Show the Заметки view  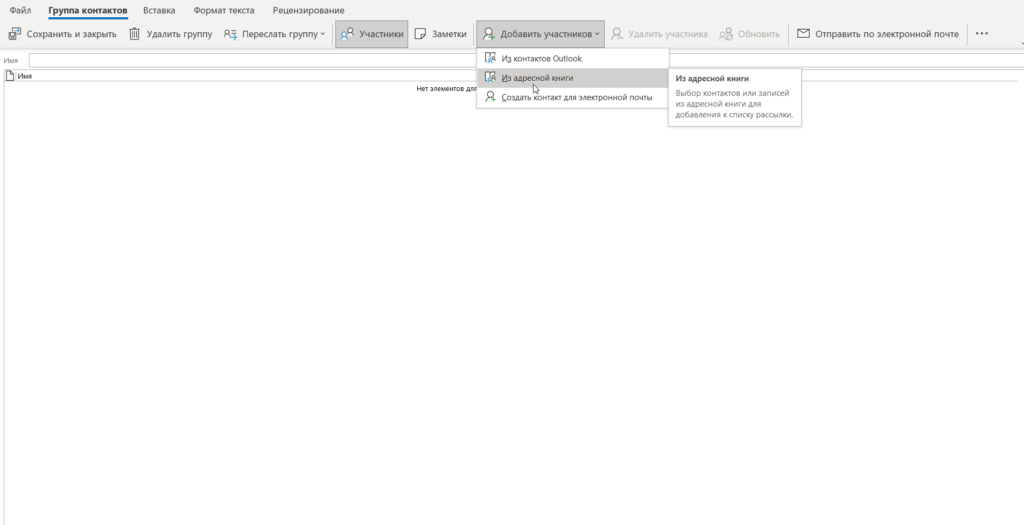(x=441, y=34)
